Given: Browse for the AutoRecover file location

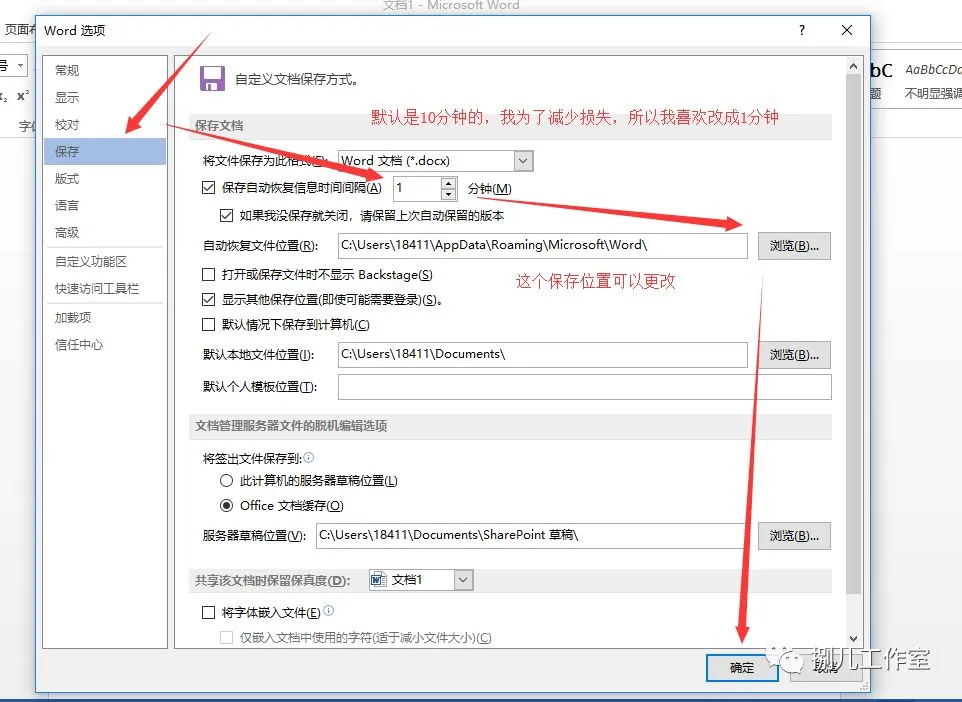Looking at the screenshot, I should click(x=794, y=246).
